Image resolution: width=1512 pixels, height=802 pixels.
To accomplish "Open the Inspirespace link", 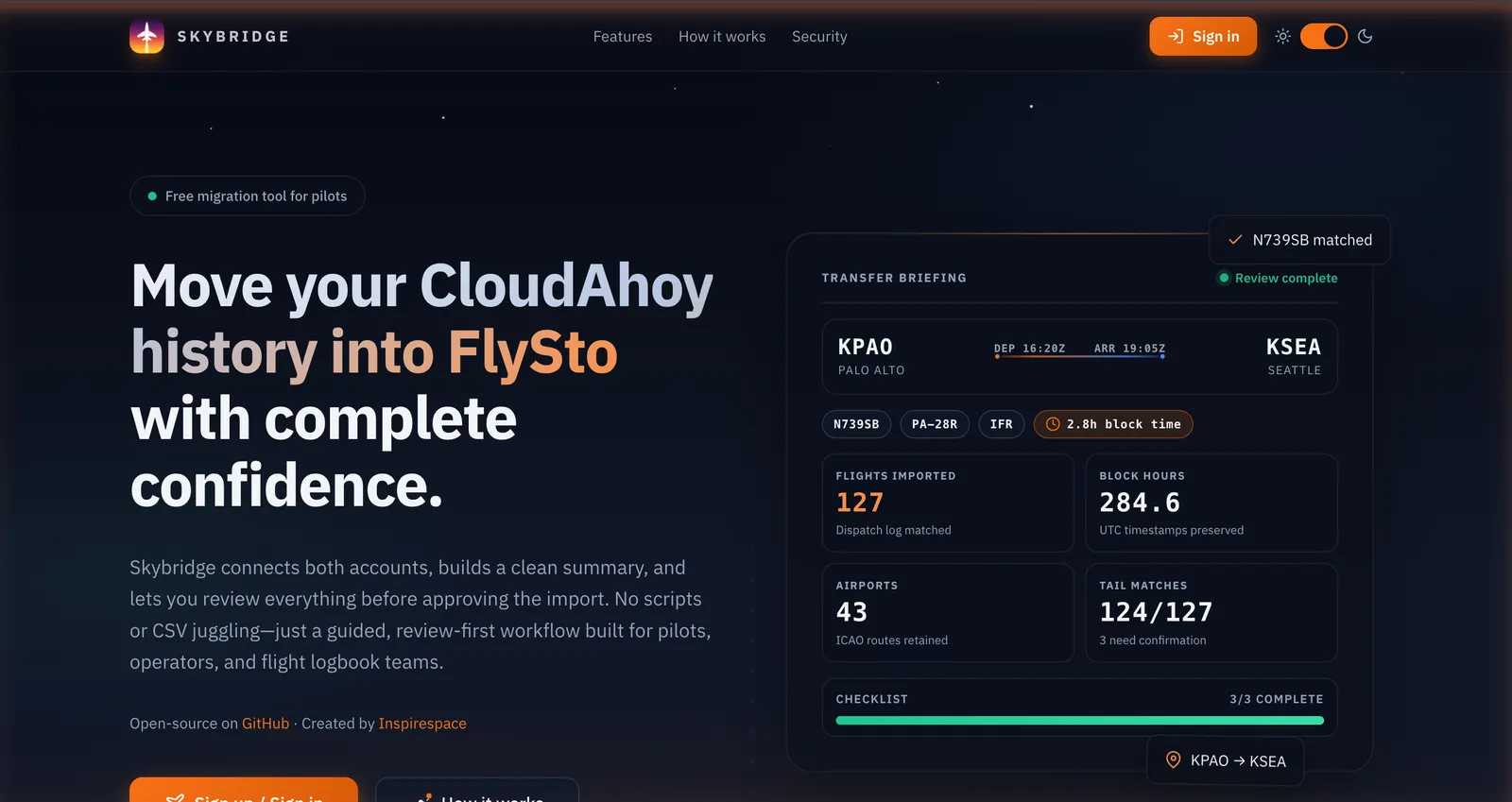I will point(422,723).
